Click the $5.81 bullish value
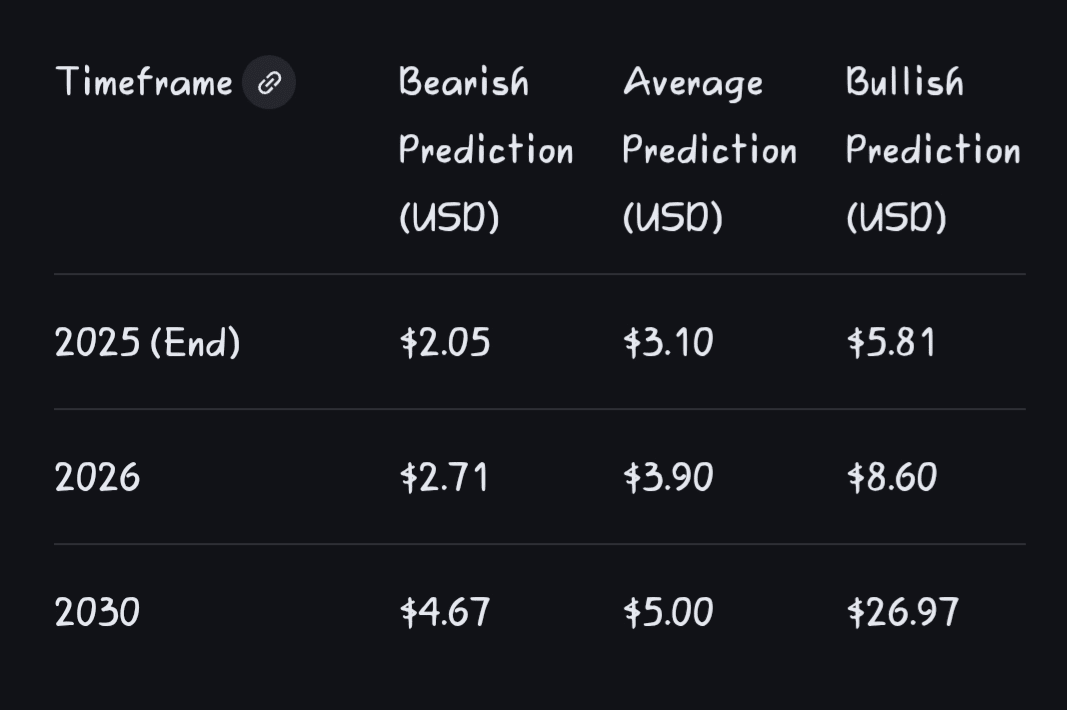Image resolution: width=1067 pixels, height=710 pixels. tap(891, 343)
